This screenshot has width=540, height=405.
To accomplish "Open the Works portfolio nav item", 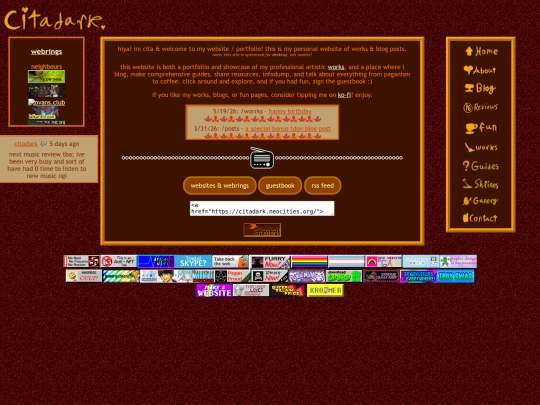I will (481, 147).
